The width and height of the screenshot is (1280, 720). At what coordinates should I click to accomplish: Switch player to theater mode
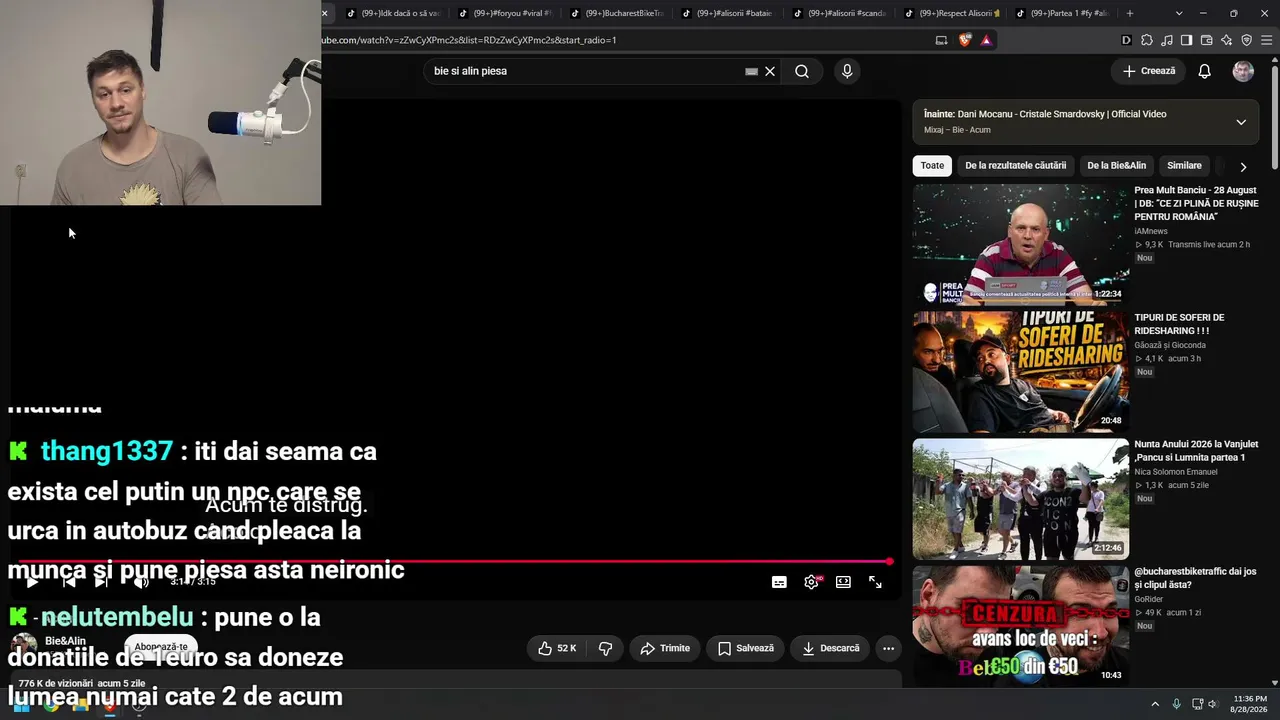click(x=843, y=582)
